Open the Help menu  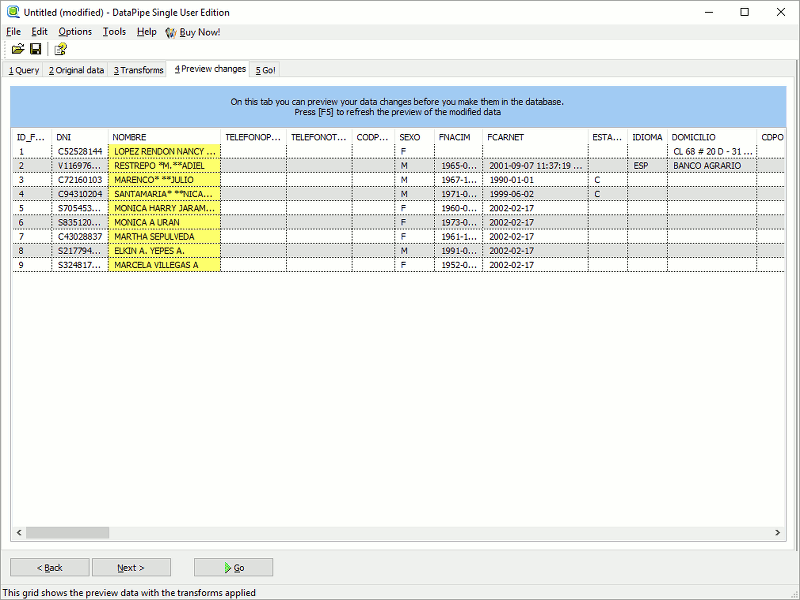coord(146,31)
